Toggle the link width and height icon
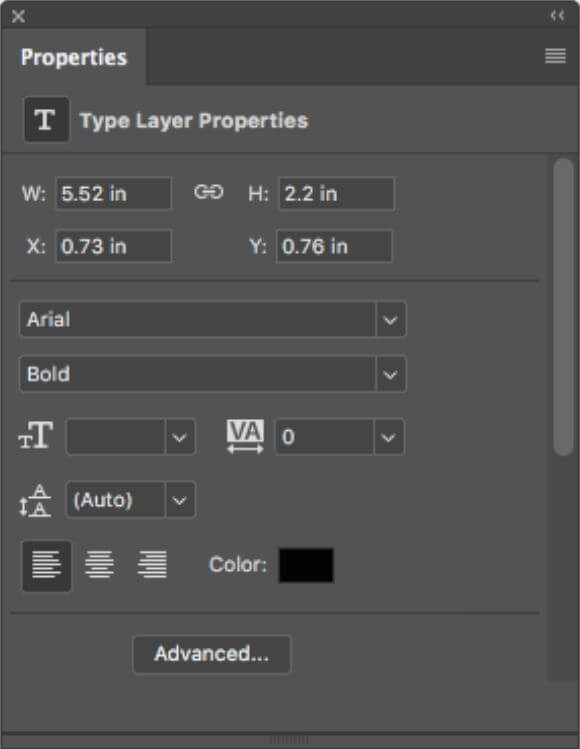This screenshot has height=749, width=580. (x=209, y=192)
